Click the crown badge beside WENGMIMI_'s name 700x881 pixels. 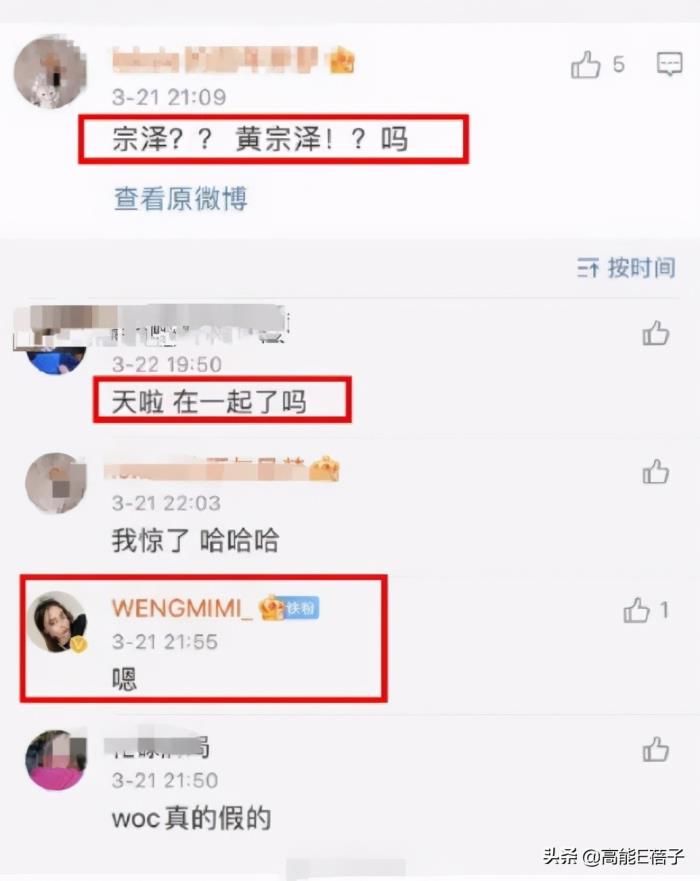pos(271,608)
